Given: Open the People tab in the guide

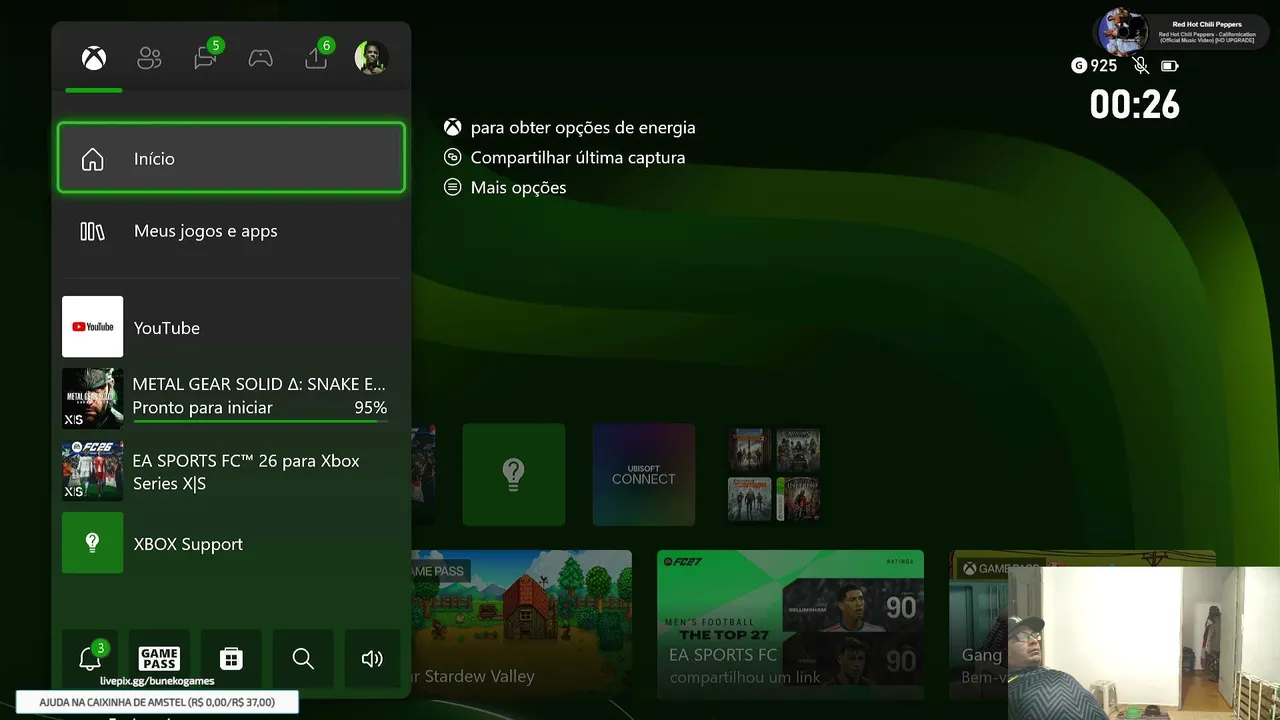Looking at the screenshot, I should click(149, 58).
